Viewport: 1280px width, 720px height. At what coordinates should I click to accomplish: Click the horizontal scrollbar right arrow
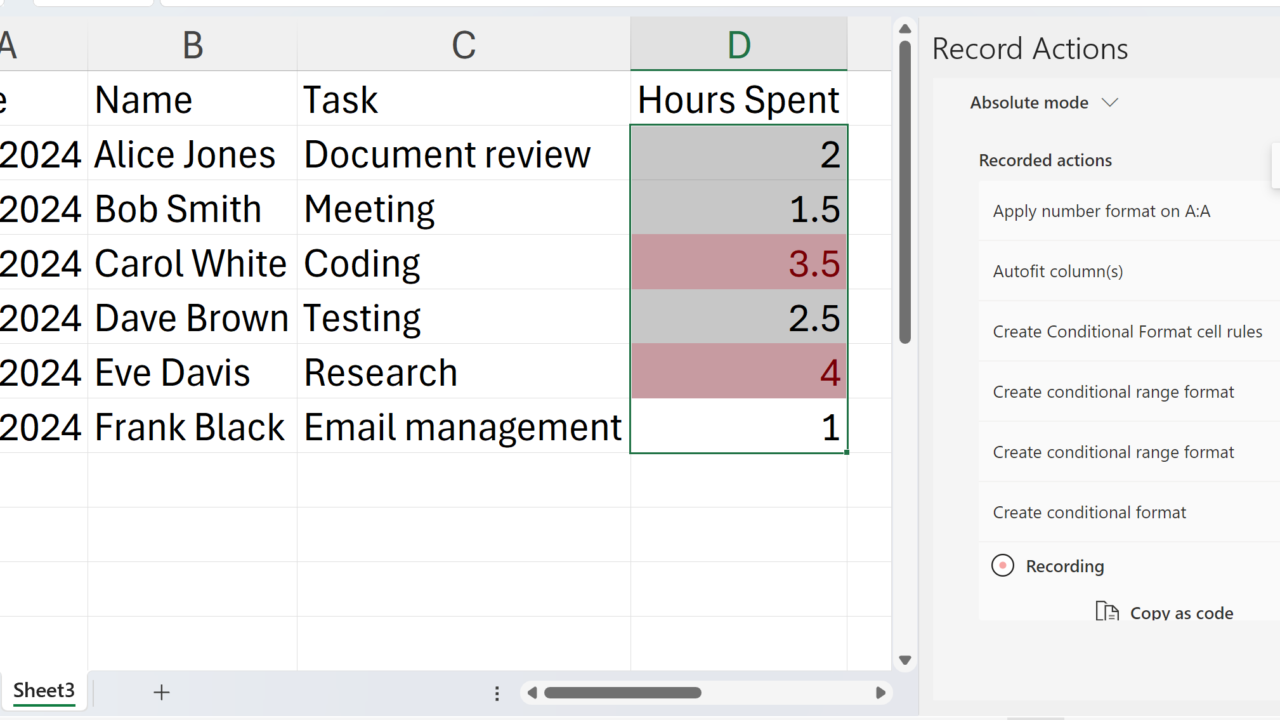880,693
